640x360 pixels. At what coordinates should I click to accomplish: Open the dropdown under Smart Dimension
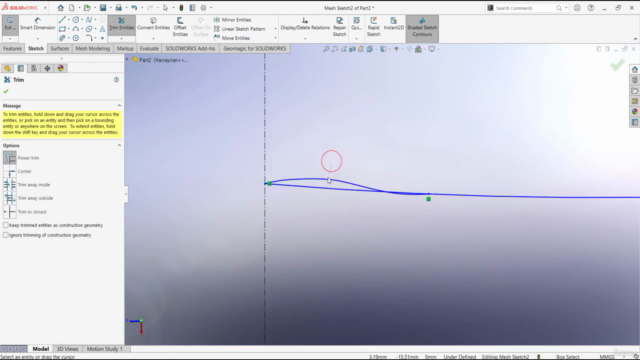(38, 39)
